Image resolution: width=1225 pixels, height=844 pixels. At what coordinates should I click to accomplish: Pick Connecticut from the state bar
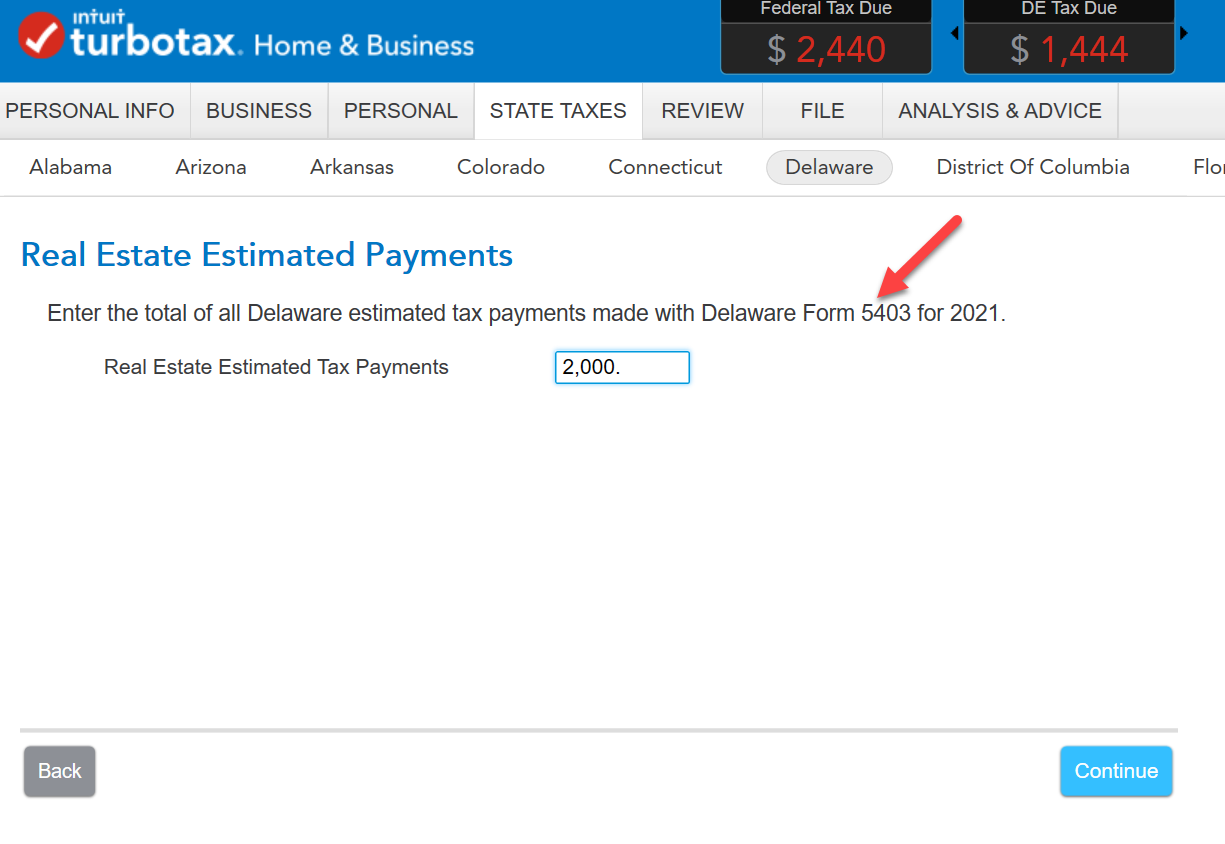pyautogui.click(x=665, y=167)
